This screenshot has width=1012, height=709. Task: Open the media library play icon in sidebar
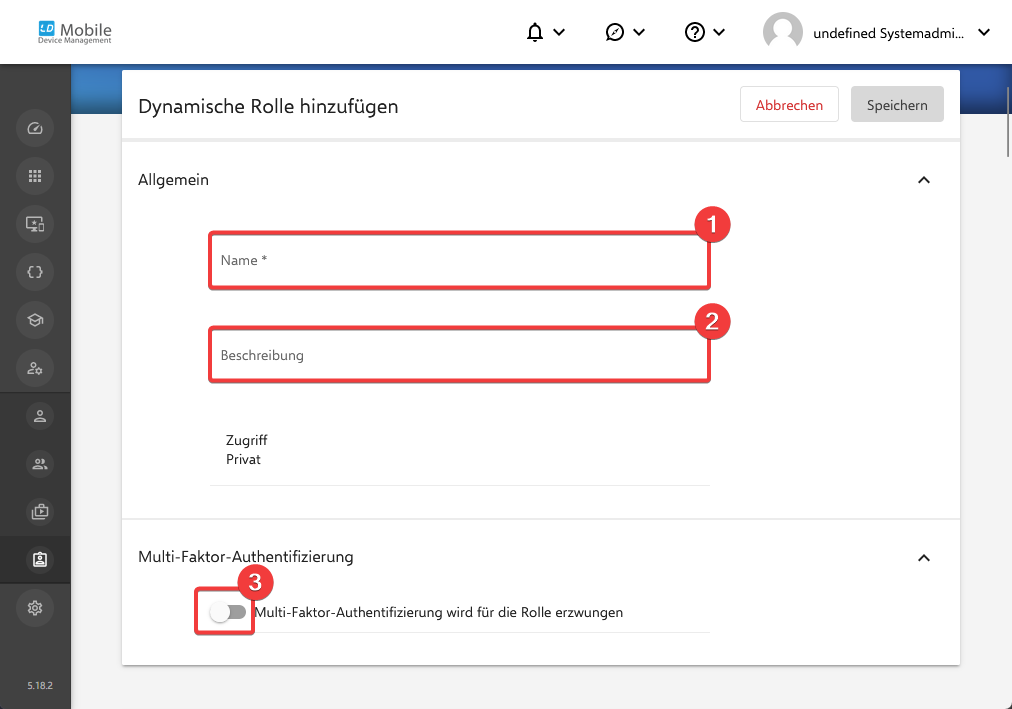[x=40, y=512]
